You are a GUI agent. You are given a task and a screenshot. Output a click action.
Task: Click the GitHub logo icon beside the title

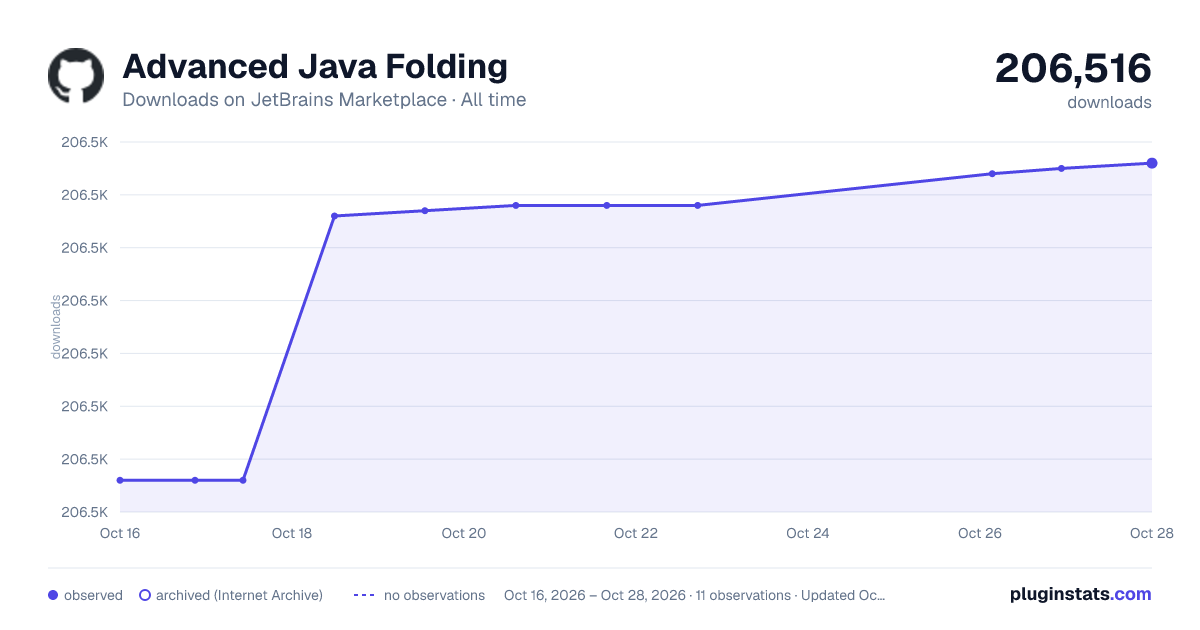coord(76,76)
